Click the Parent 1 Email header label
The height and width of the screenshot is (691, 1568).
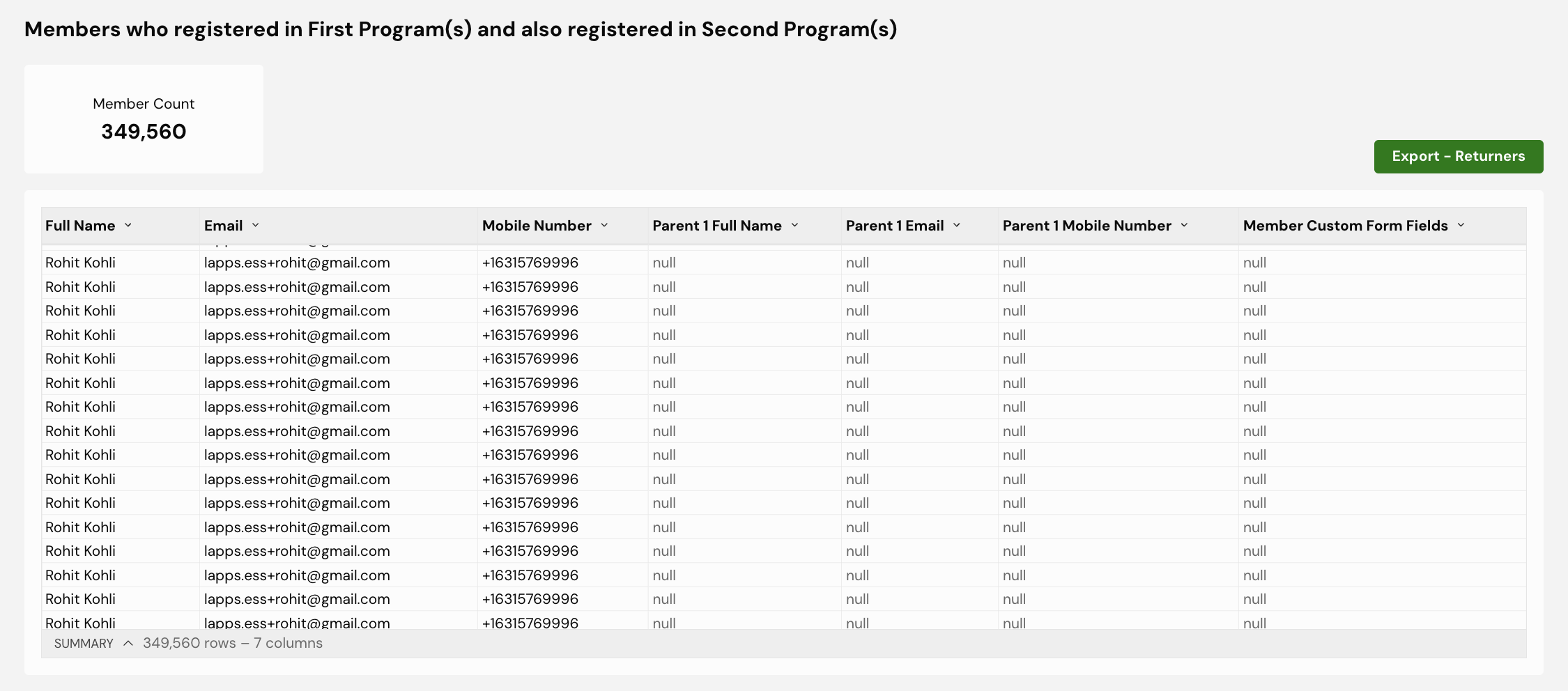tap(895, 226)
